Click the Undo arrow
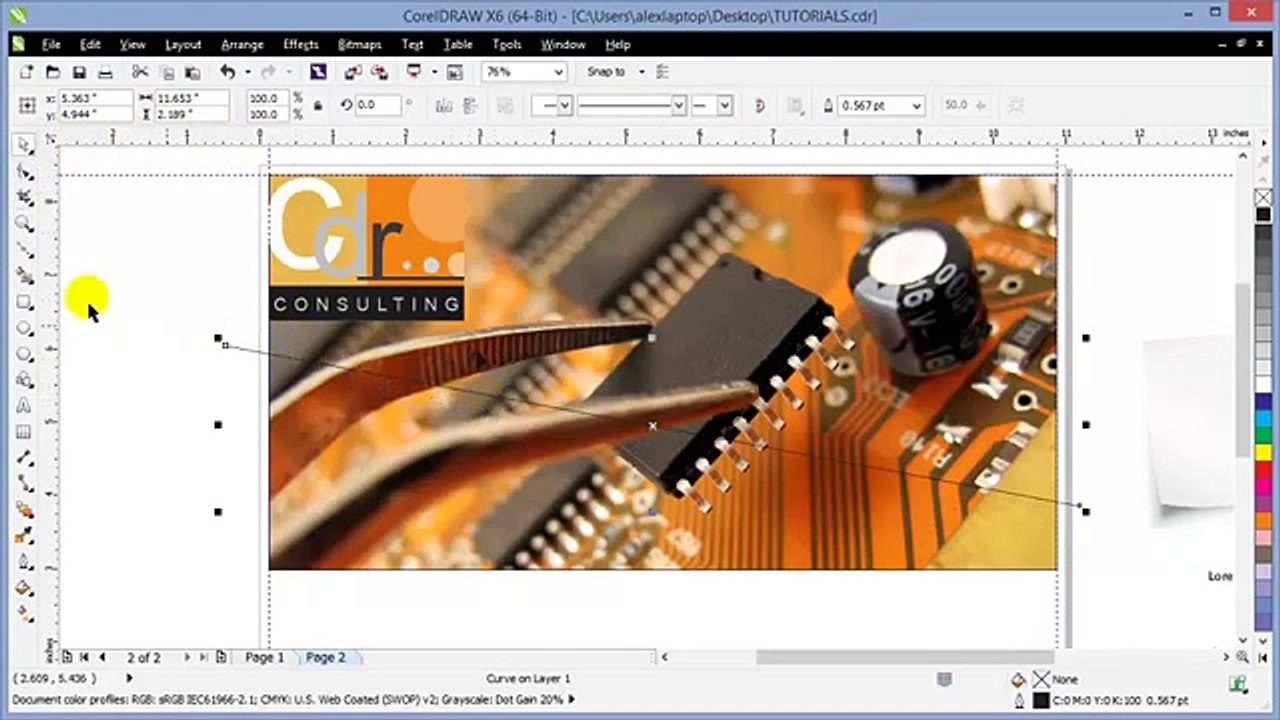 (227, 72)
